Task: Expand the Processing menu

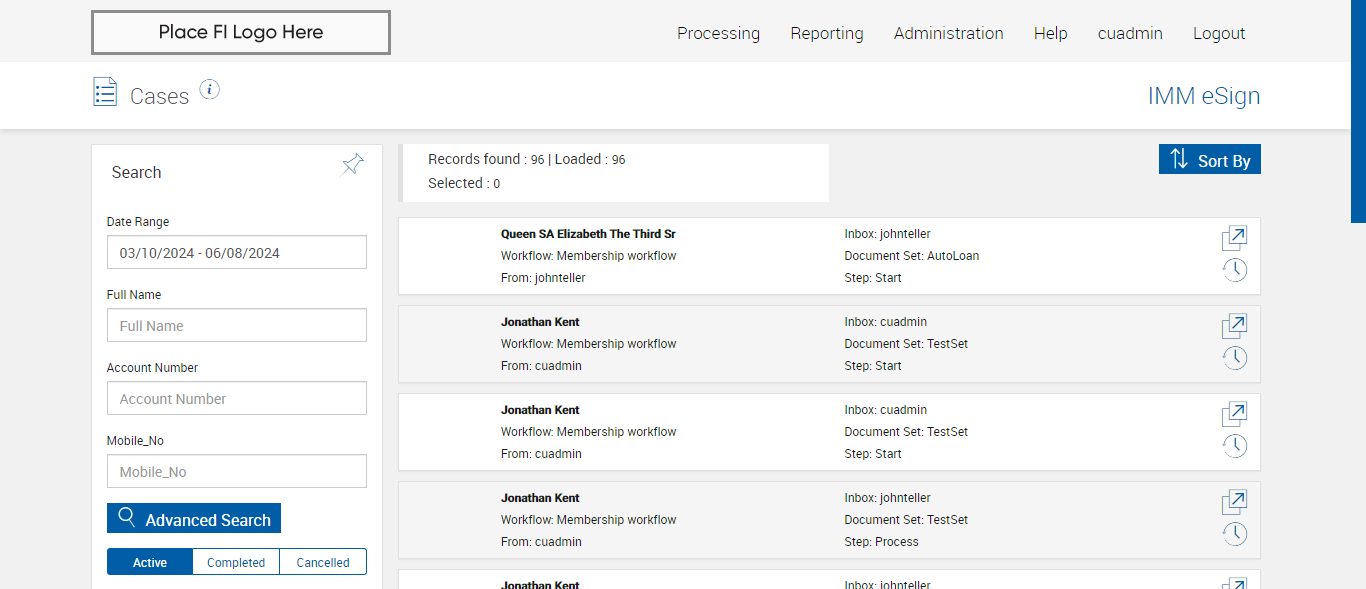Action: click(718, 33)
